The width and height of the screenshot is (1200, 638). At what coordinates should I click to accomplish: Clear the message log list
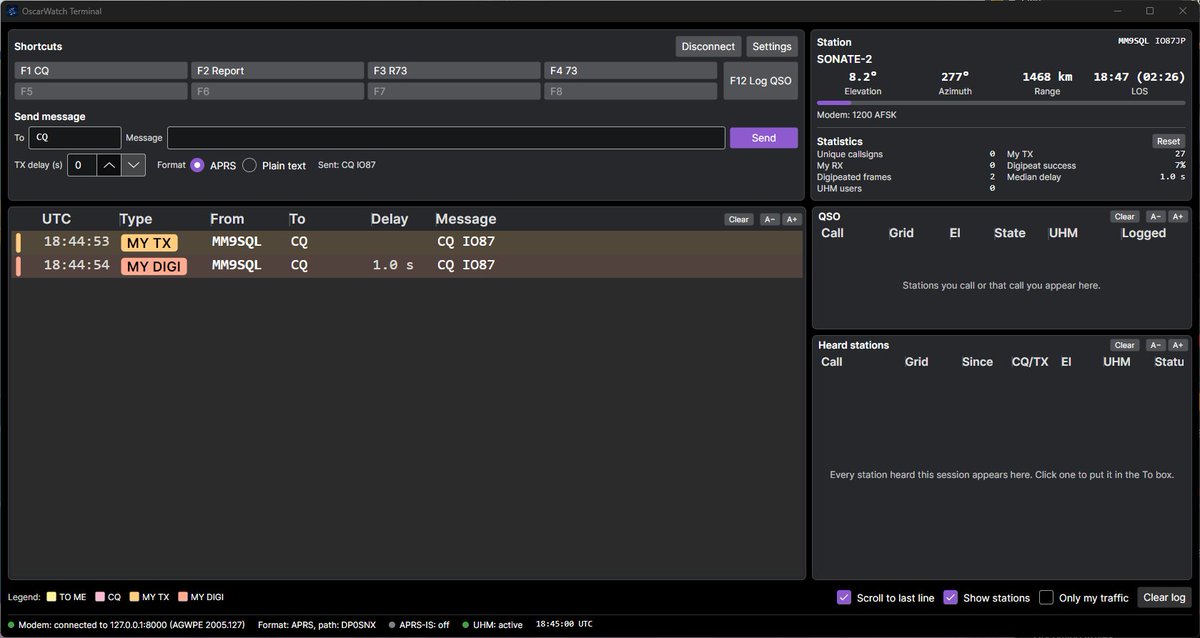pos(739,219)
